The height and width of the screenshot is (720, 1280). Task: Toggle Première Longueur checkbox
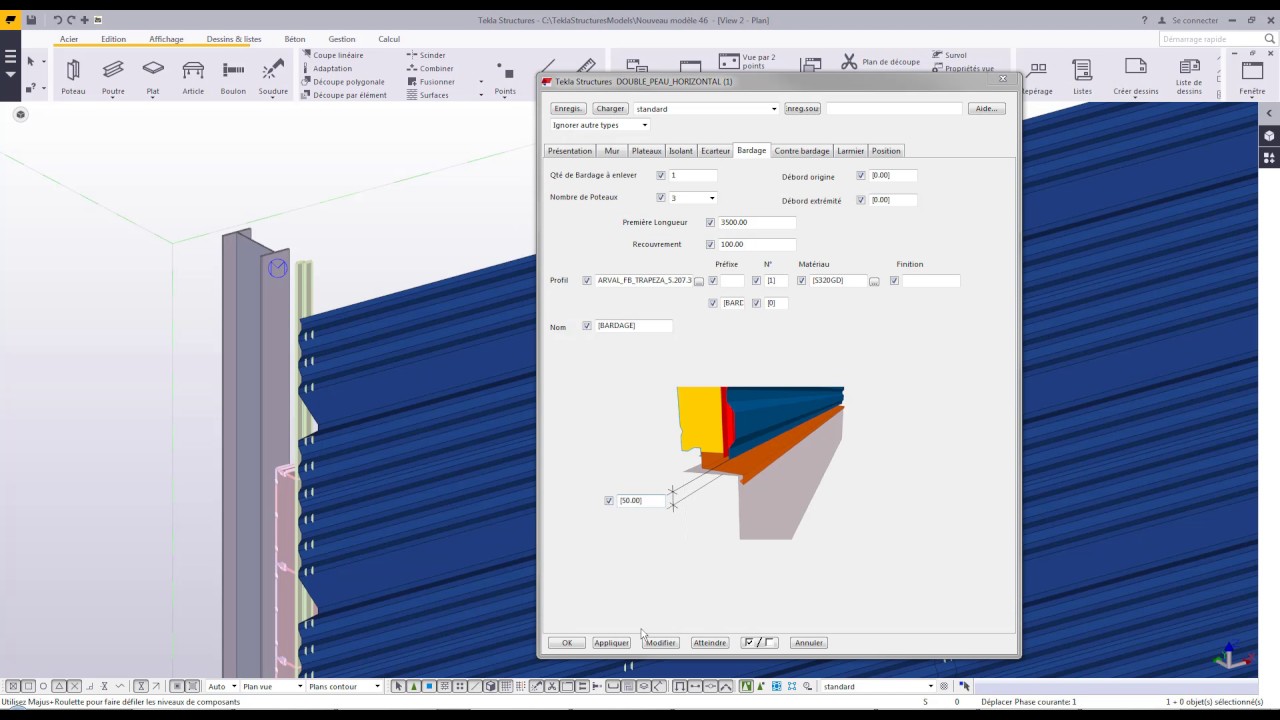(x=711, y=222)
